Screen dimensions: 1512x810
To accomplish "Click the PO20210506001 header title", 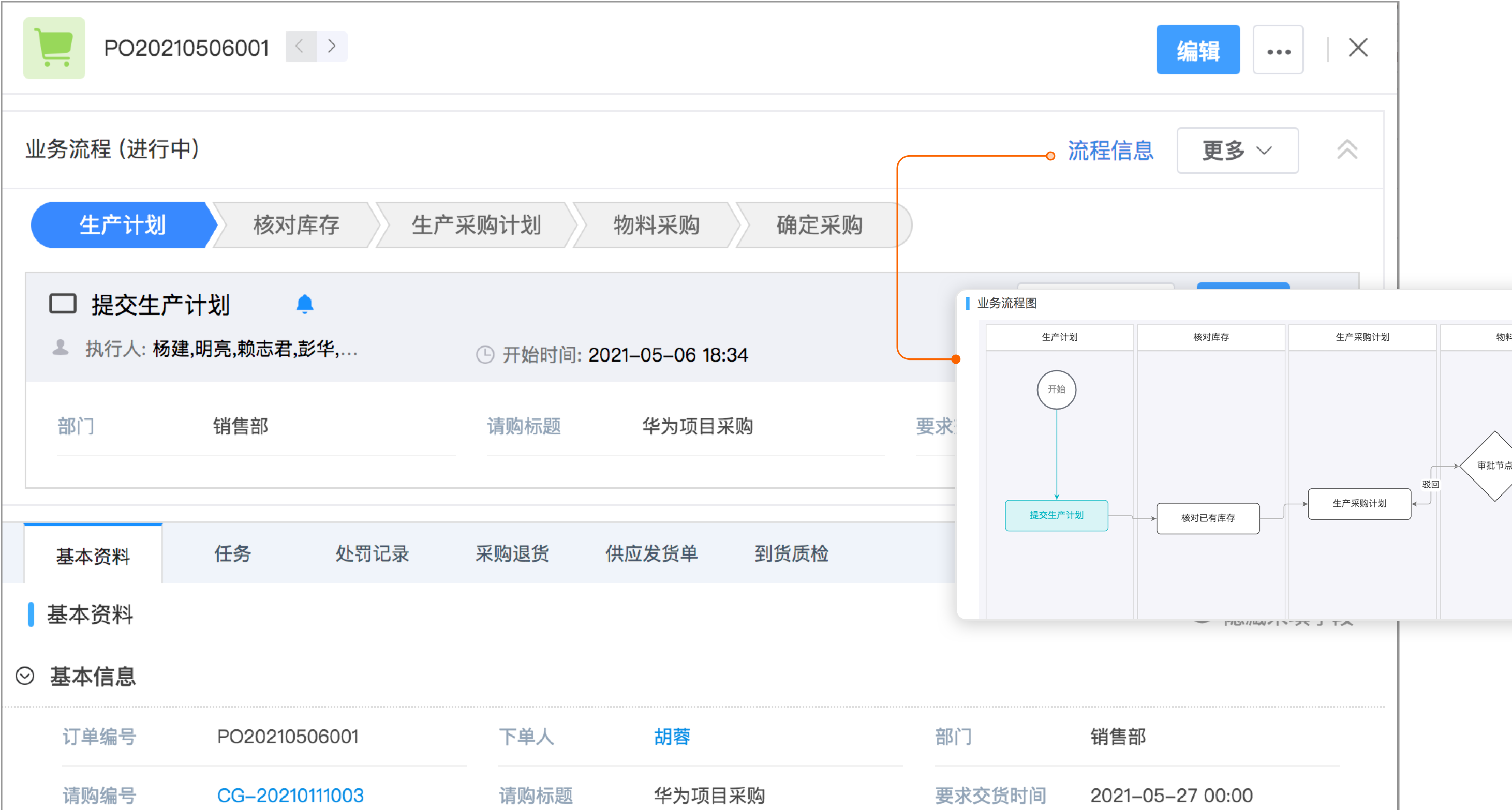I will [186, 48].
